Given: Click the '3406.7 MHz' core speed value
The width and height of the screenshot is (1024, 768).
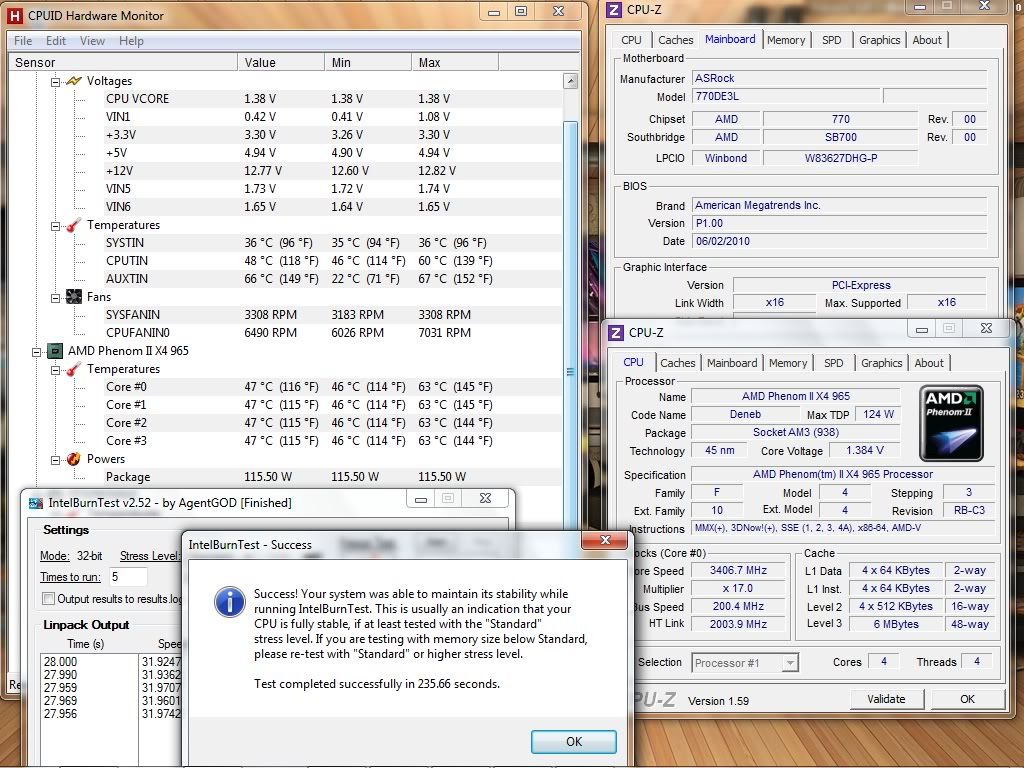Looking at the screenshot, I should coord(739,571).
